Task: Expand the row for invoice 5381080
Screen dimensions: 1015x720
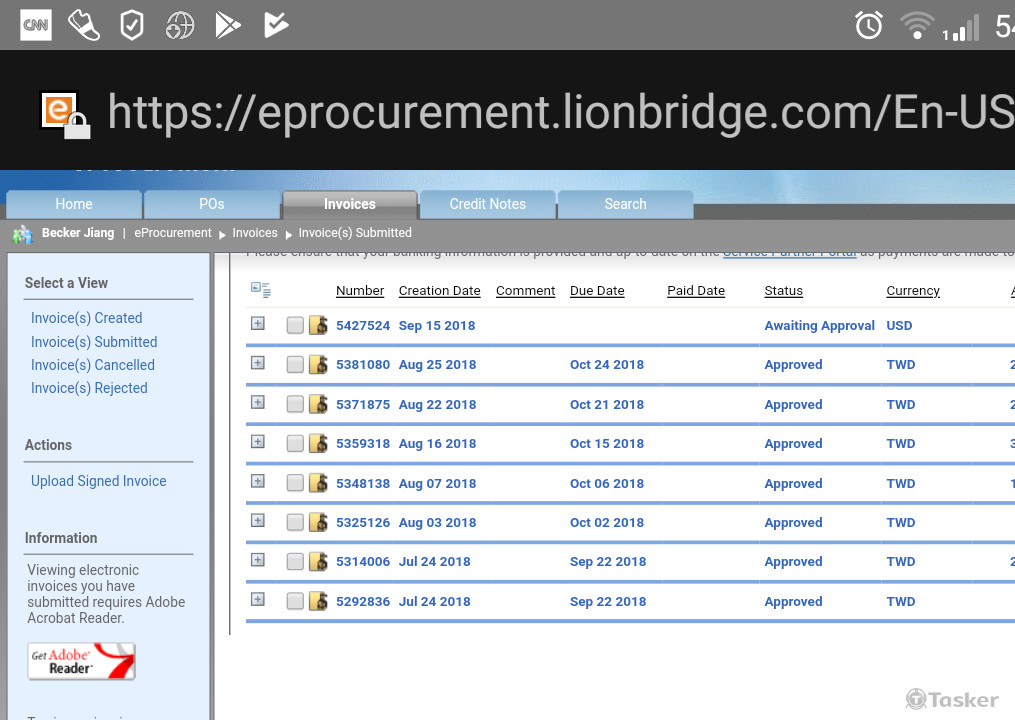Action: [258, 363]
